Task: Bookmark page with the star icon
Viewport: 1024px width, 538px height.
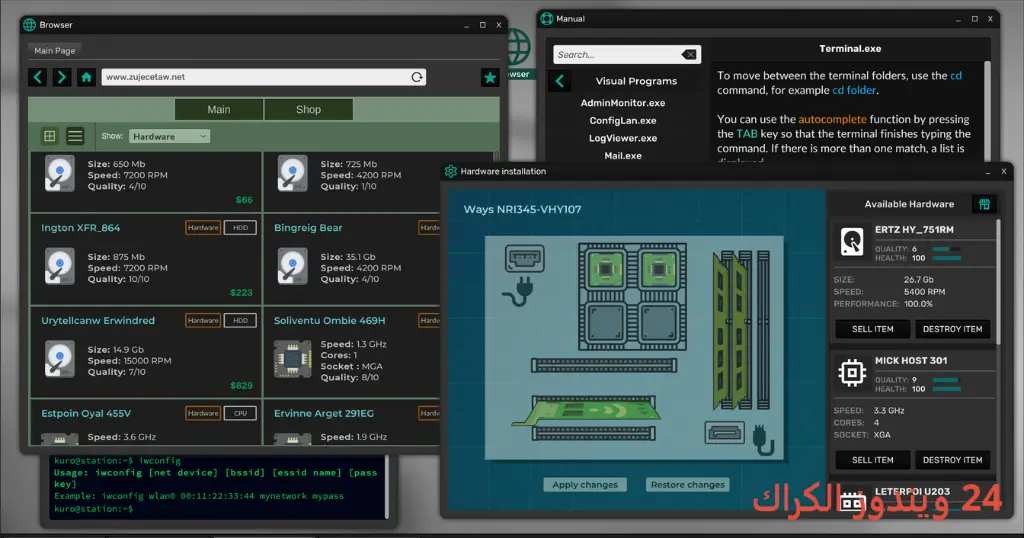Action: (490, 78)
